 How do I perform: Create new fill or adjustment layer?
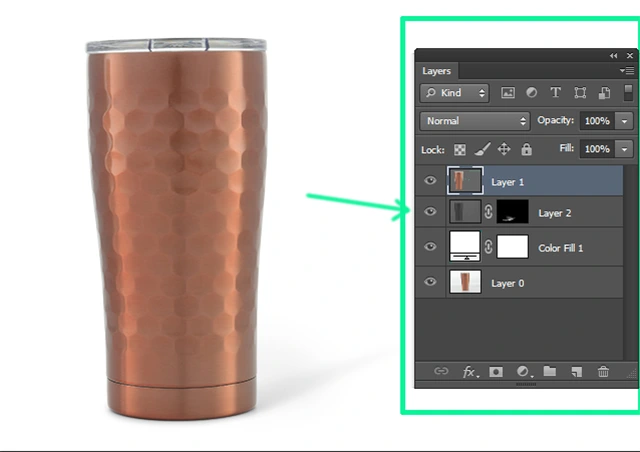click(x=523, y=371)
